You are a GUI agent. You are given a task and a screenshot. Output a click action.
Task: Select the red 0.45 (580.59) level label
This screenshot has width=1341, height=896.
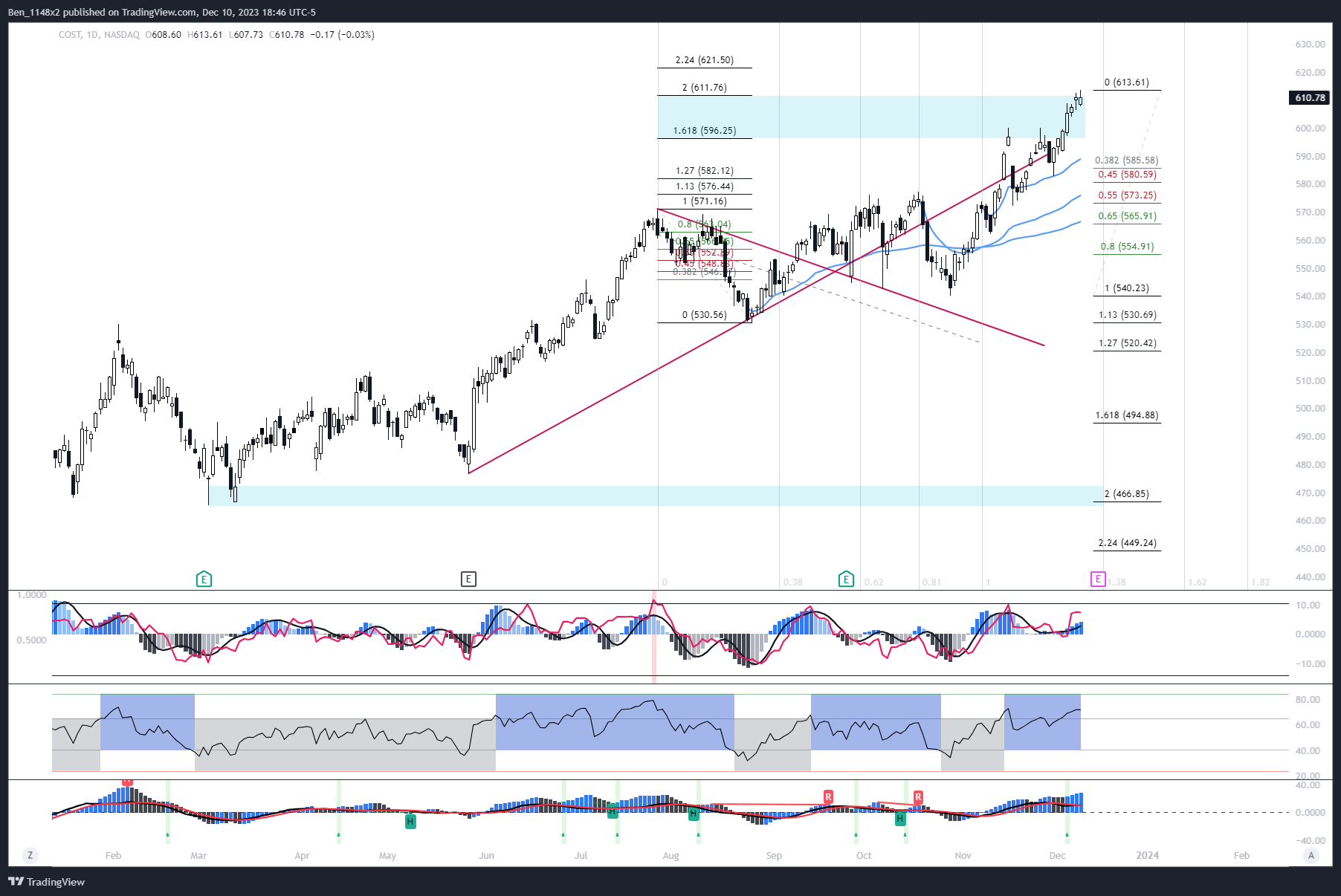coord(1127,175)
